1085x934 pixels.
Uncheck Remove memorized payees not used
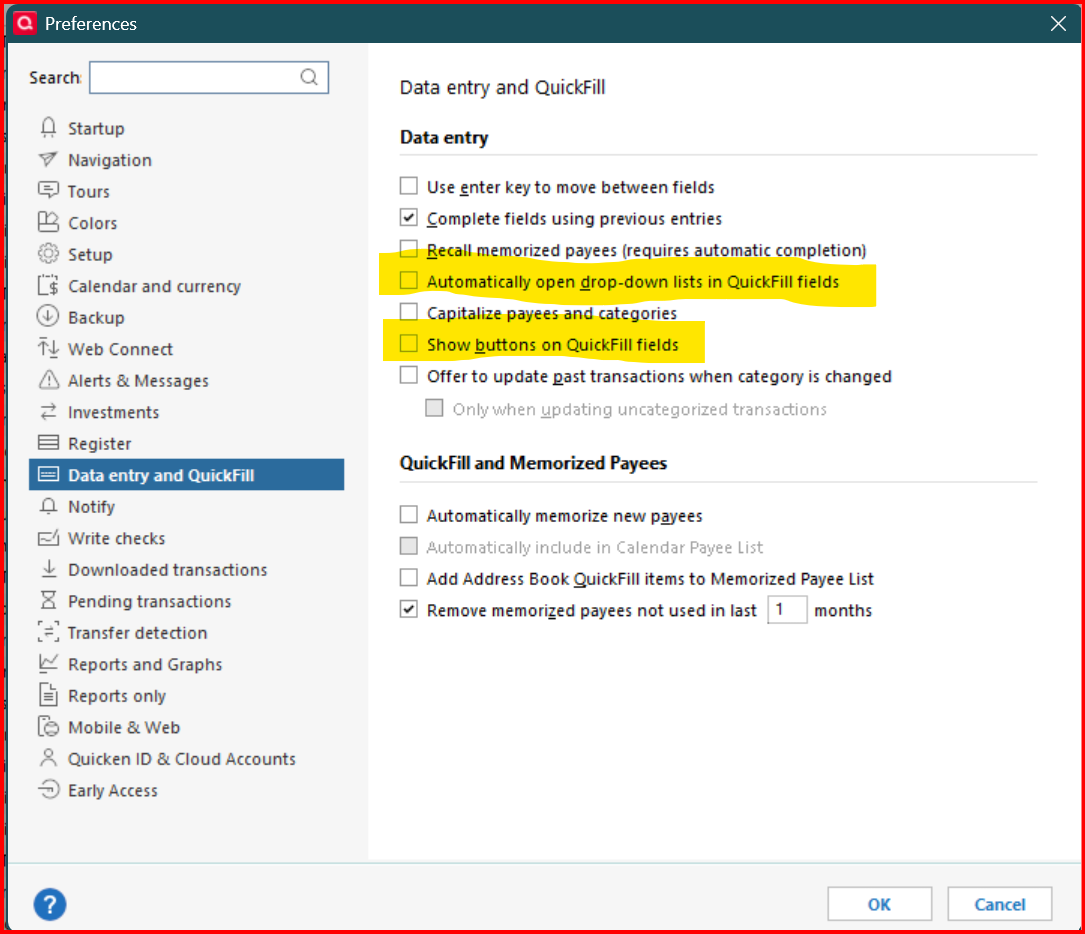point(408,610)
